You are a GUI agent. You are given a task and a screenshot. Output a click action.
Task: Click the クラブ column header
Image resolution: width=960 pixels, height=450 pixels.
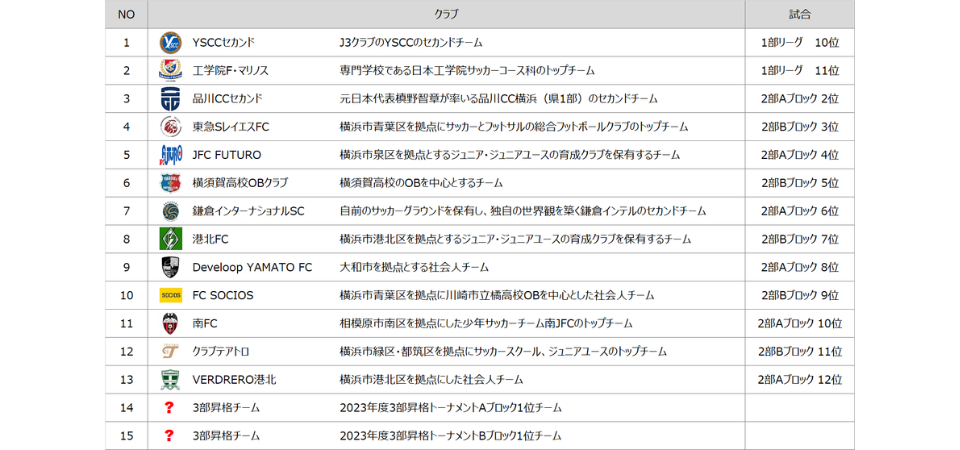446,14
